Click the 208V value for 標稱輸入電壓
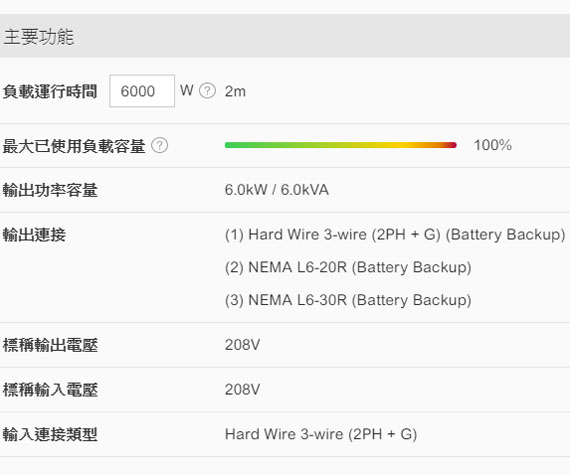The height and width of the screenshot is (475, 570). point(242,390)
